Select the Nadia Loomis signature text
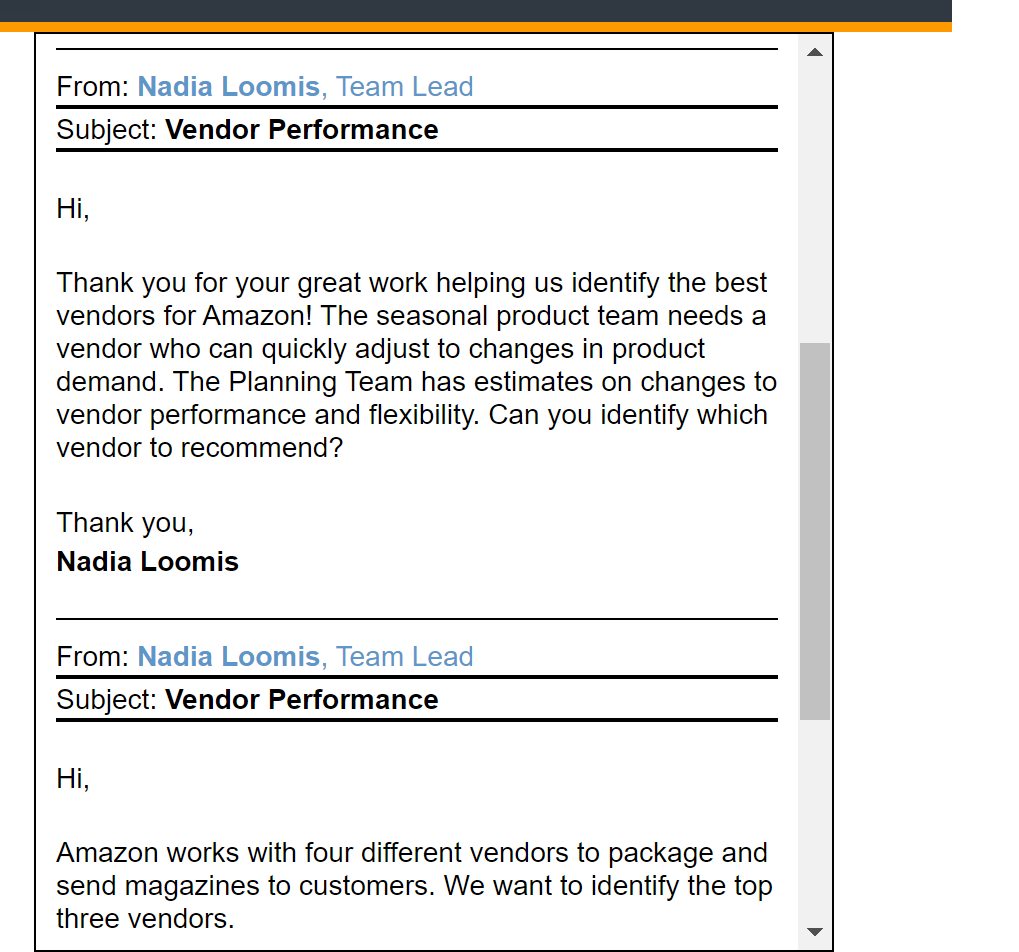The image size is (1019, 952). click(147, 561)
